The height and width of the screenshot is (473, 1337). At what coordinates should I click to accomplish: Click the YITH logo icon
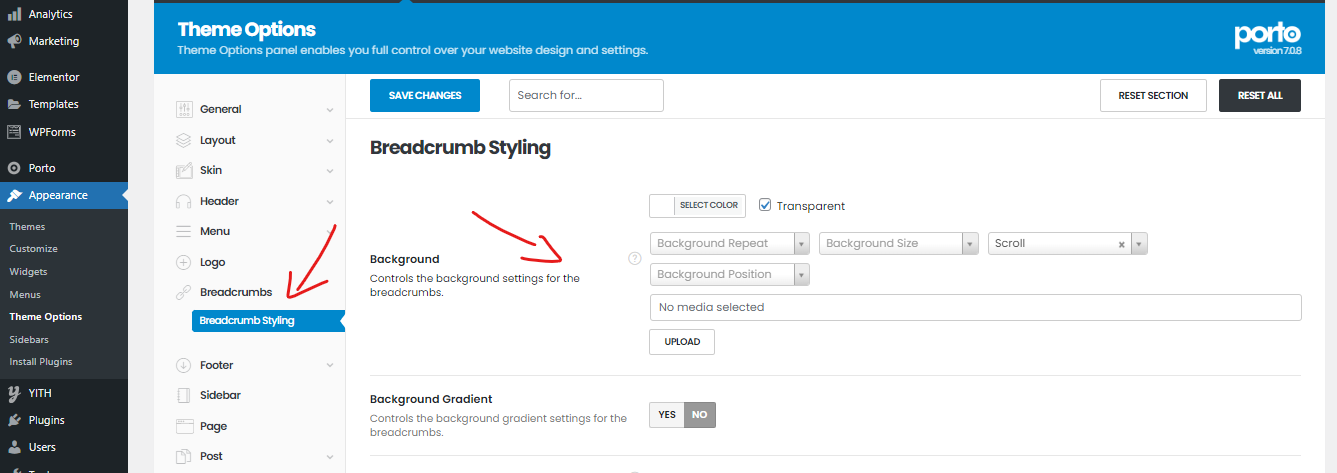point(14,393)
